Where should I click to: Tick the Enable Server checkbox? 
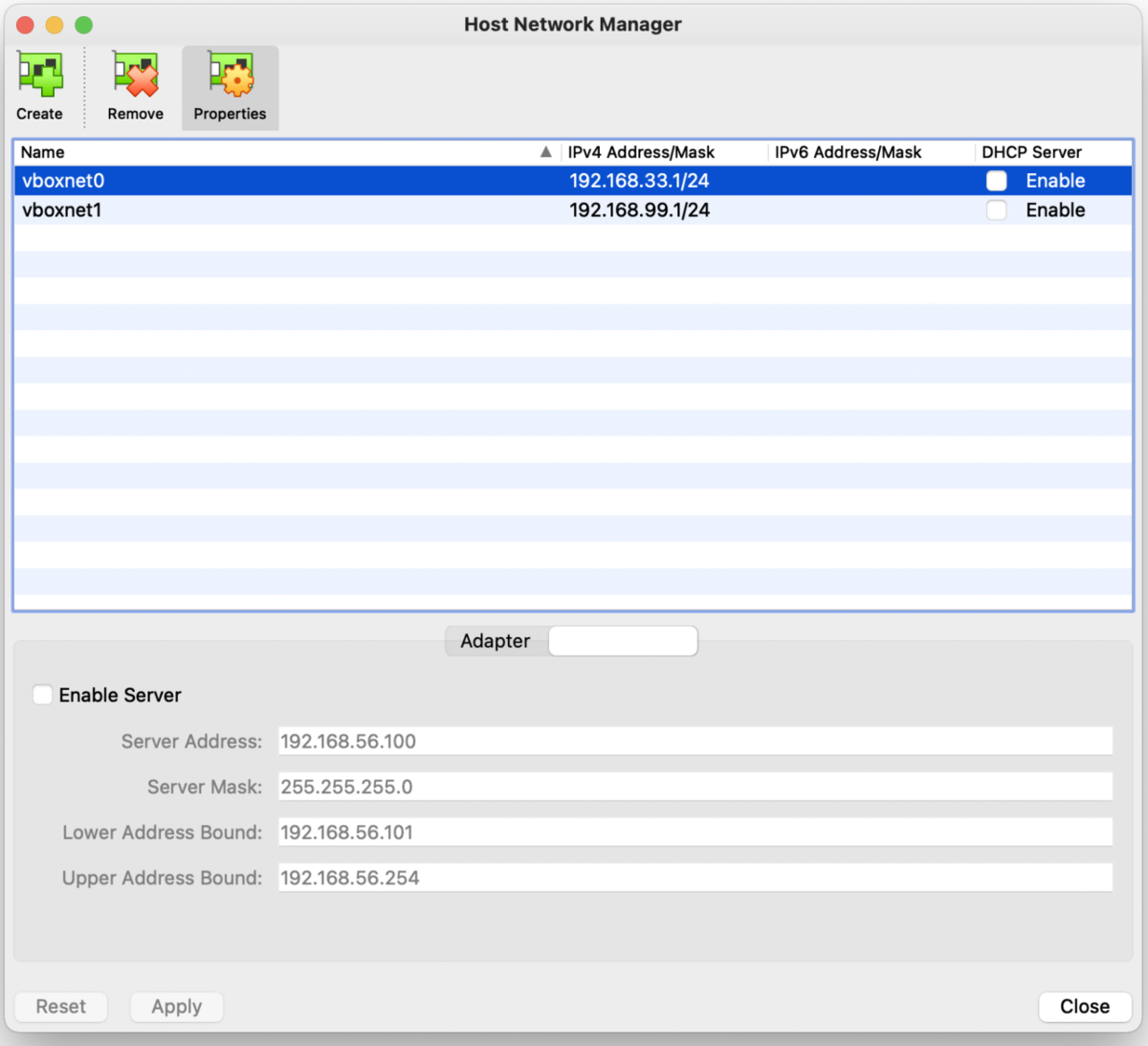tap(43, 695)
